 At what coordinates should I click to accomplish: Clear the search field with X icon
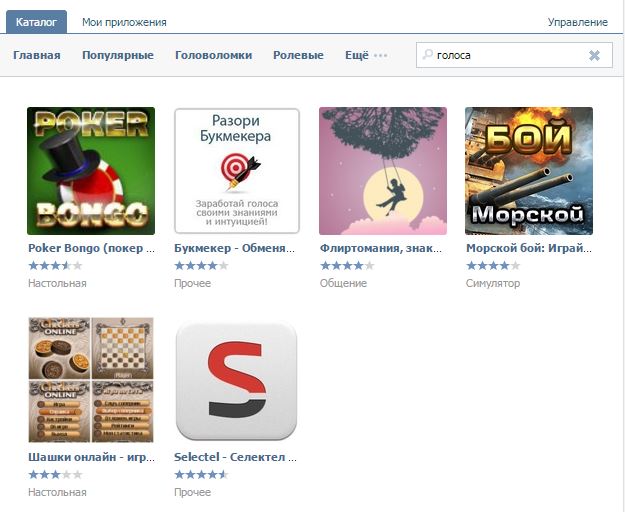coord(594,55)
